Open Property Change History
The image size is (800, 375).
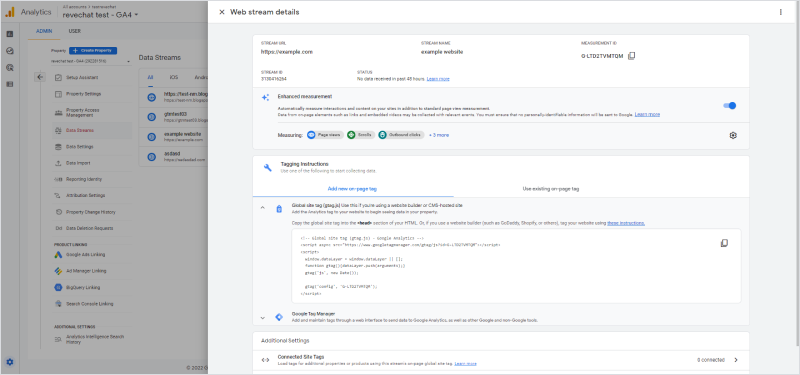[91, 212]
